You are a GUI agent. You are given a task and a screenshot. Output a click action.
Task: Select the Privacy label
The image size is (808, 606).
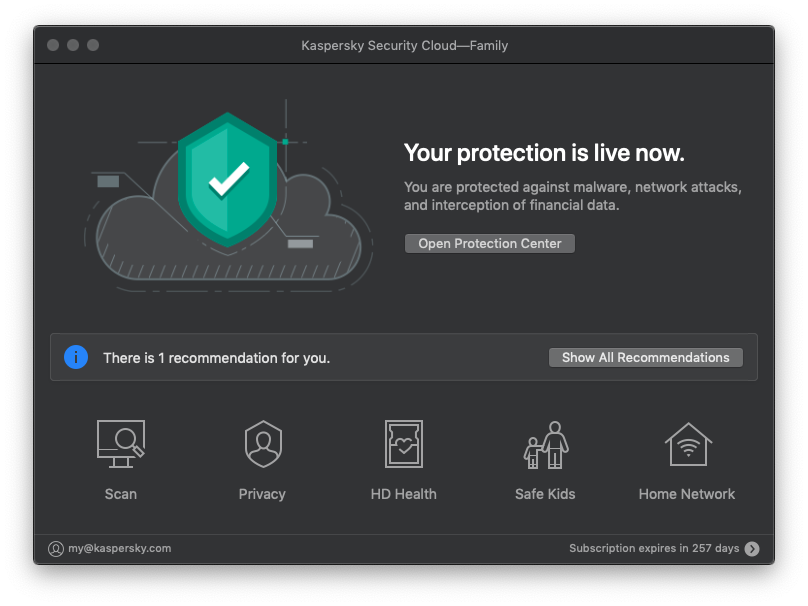pos(262,494)
